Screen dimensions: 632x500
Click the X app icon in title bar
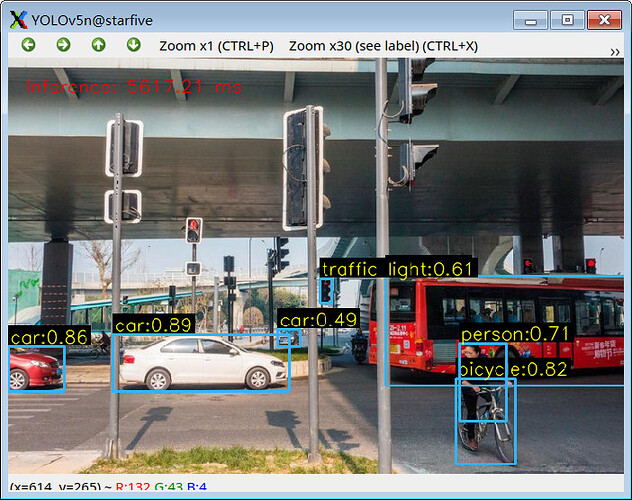point(17,18)
